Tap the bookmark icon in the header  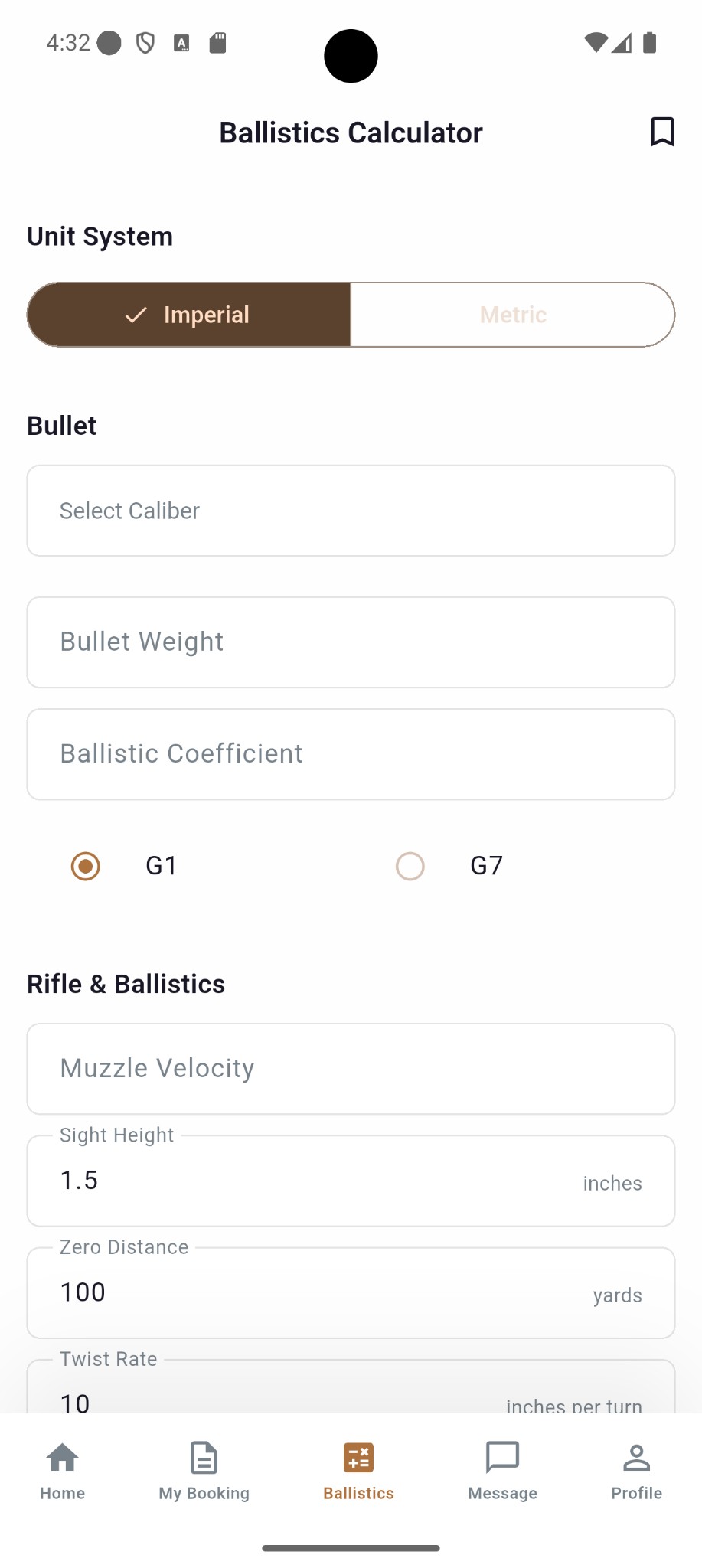pos(661,132)
